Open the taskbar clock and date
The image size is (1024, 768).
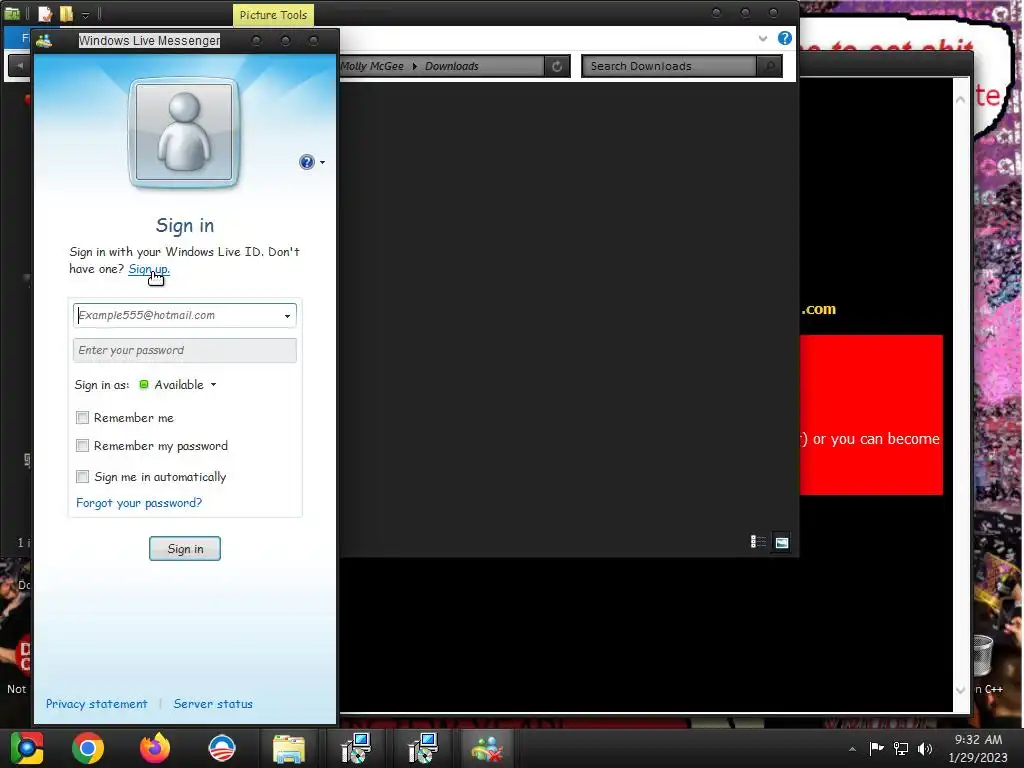[x=978, y=748]
